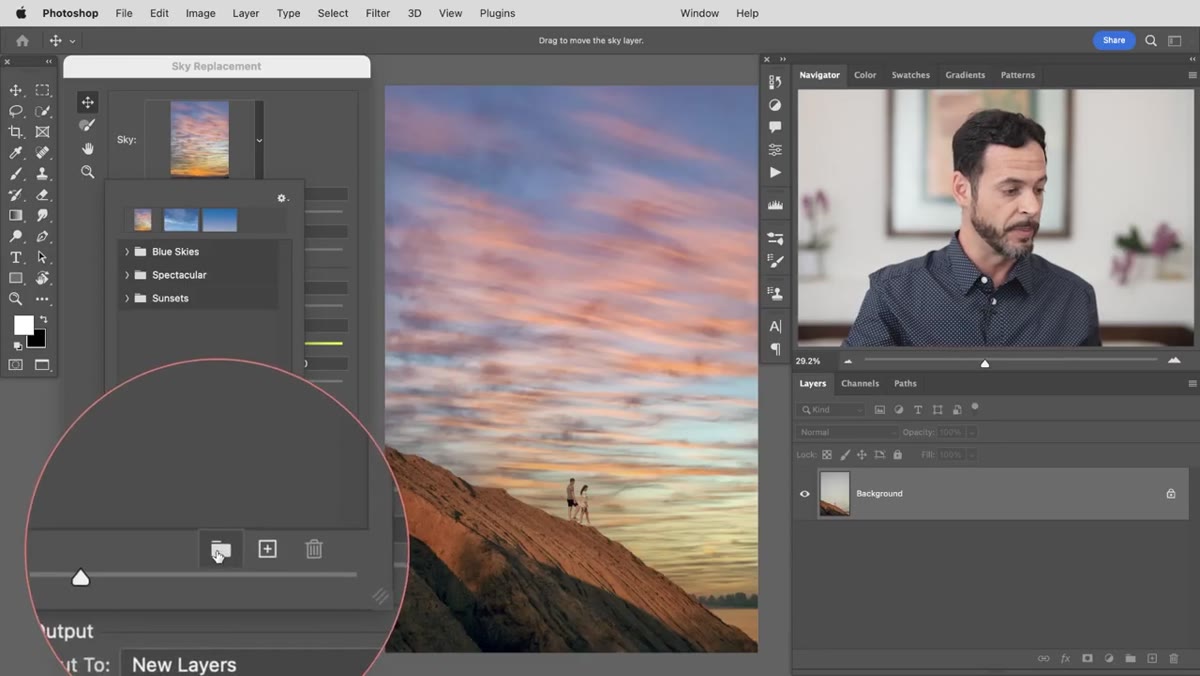This screenshot has height=676, width=1200.
Task: Select the Eraser tool
Action: point(43,195)
